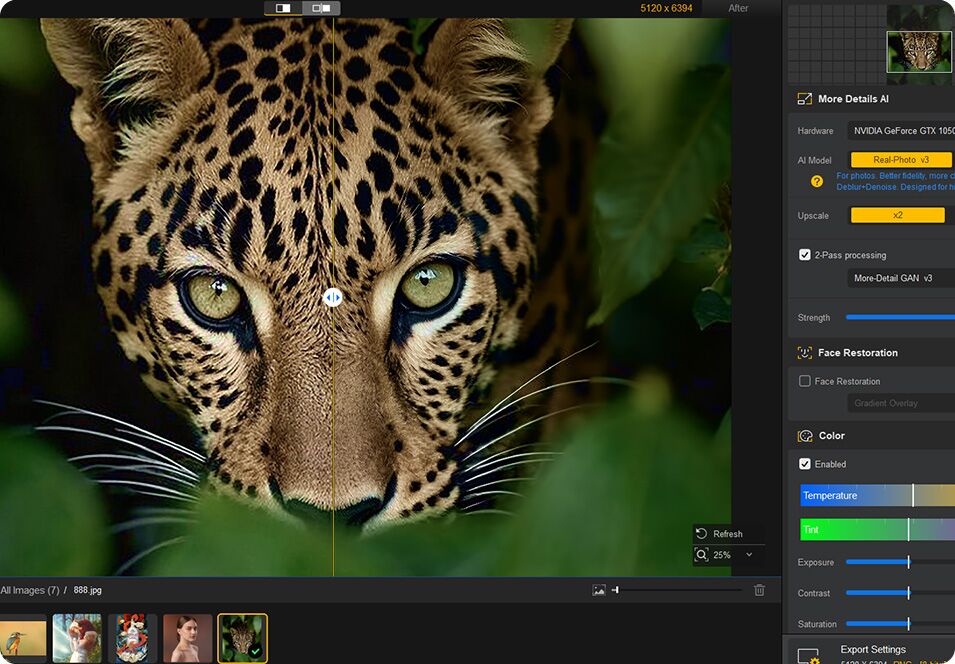Screen dimensions: 955x664
Task: Select the split compare view icon
Action: [x=321, y=8]
